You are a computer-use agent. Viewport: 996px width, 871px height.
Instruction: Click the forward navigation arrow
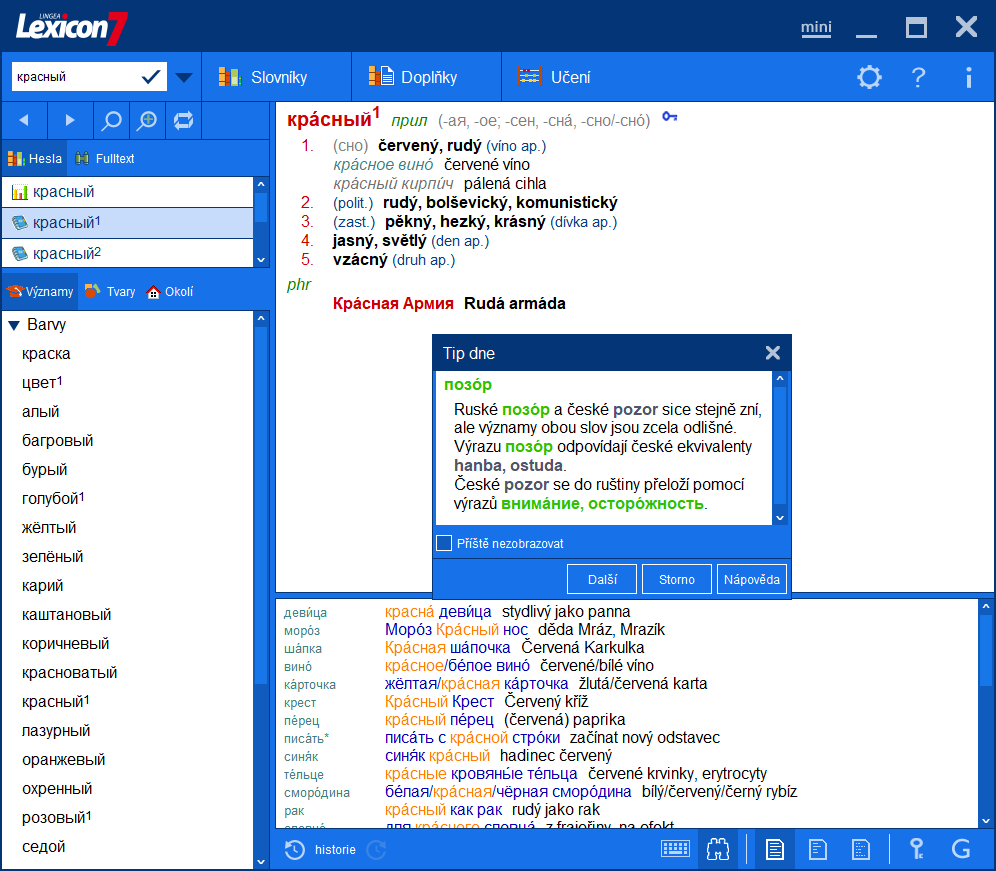70,120
